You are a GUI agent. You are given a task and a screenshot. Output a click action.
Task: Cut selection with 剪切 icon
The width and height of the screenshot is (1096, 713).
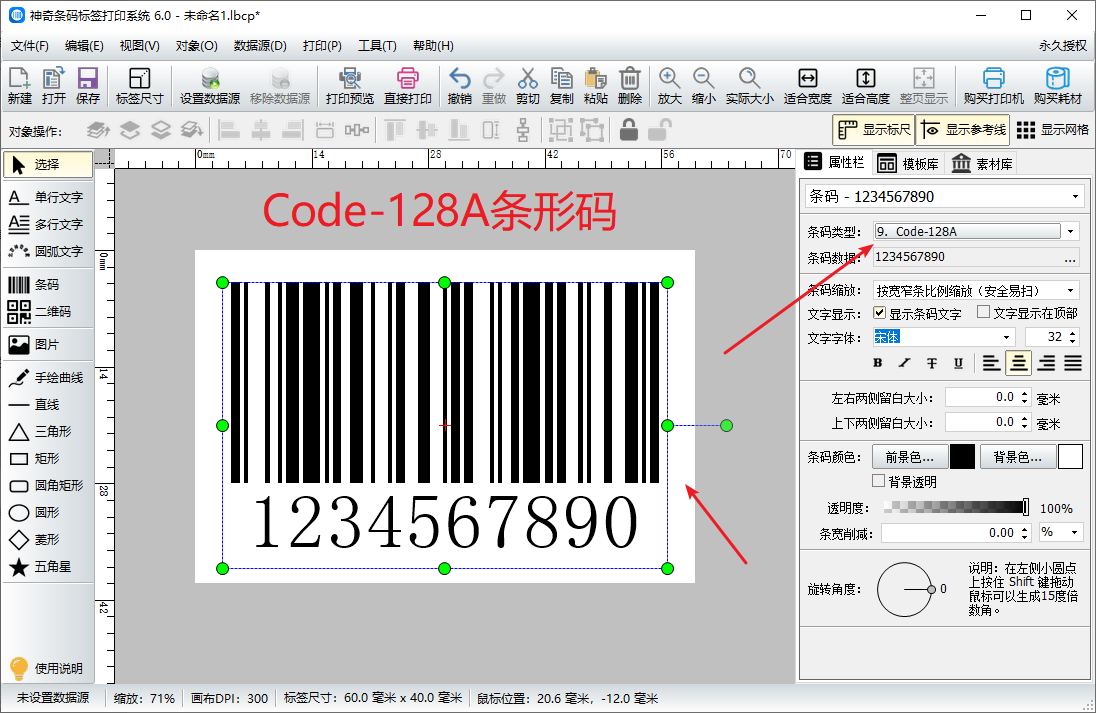tap(528, 85)
